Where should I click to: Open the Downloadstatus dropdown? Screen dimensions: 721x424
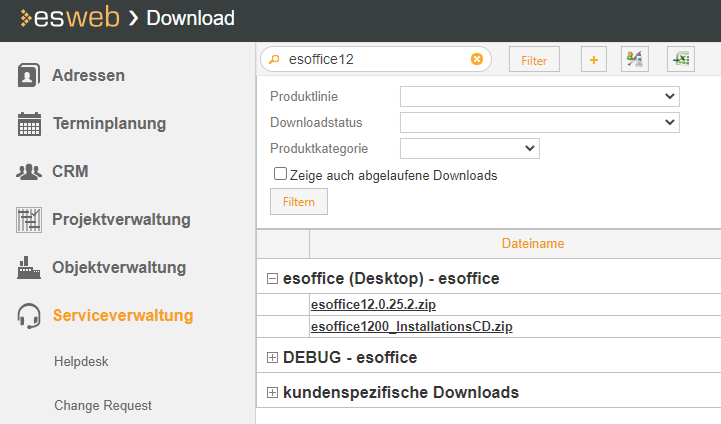click(539, 122)
